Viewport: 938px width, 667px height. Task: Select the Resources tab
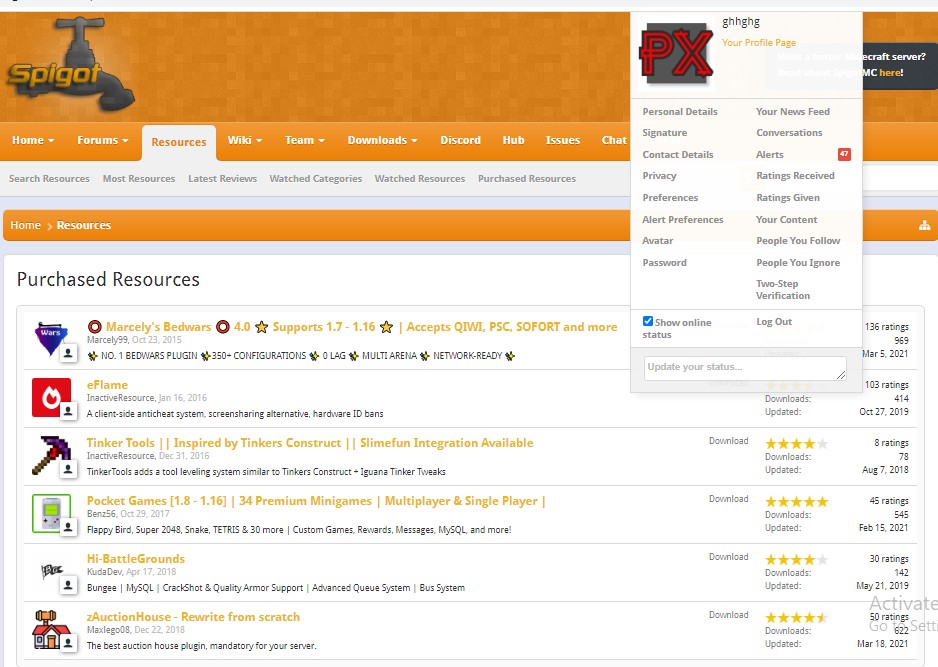[x=179, y=142]
